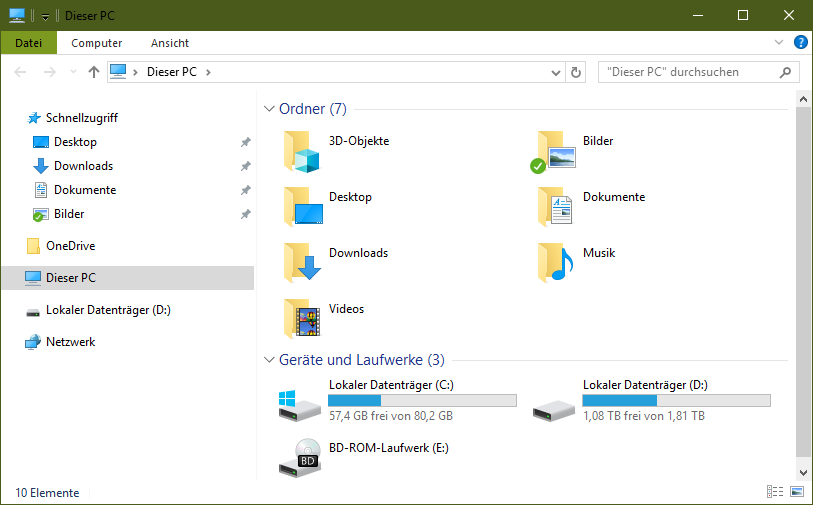Select the Videos folder icon
The height and width of the screenshot is (505, 813).
(302, 318)
